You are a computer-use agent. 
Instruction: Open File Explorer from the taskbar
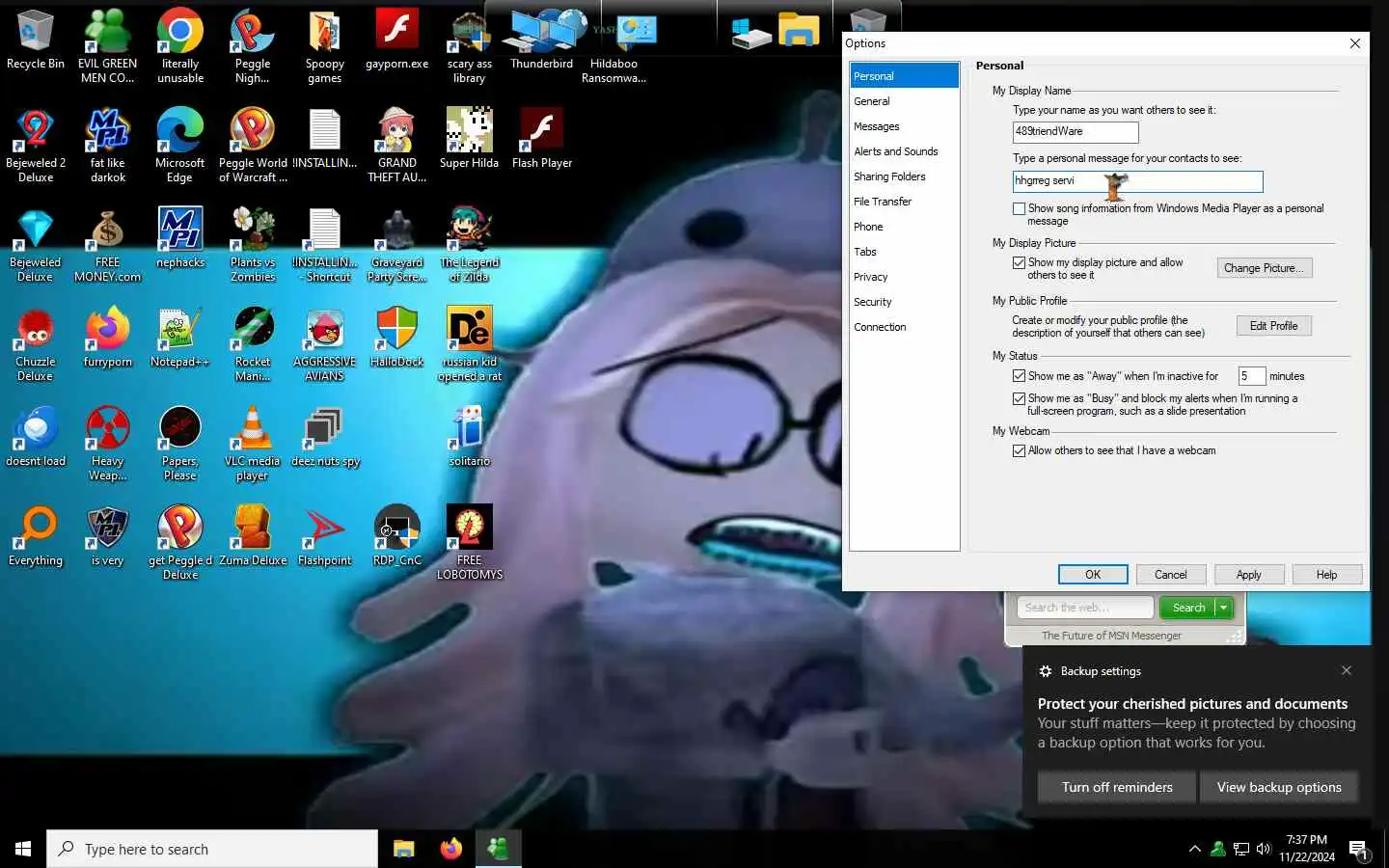click(x=403, y=849)
